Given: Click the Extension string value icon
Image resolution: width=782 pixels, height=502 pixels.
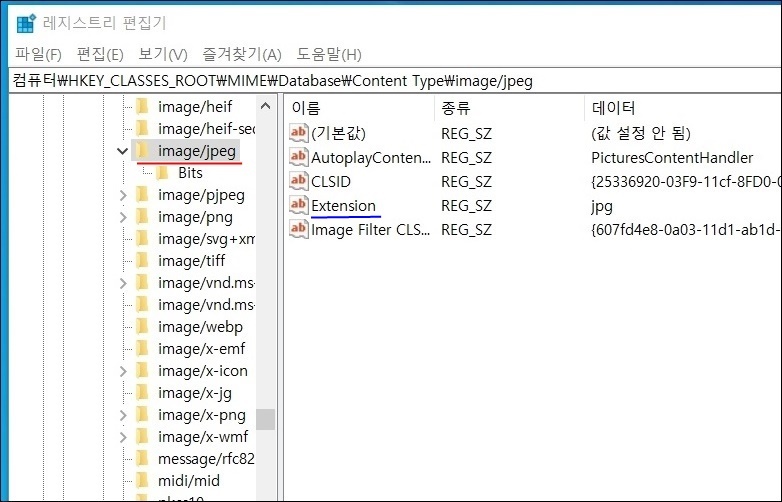Looking at the screenshot, I should tap(298, 205).
